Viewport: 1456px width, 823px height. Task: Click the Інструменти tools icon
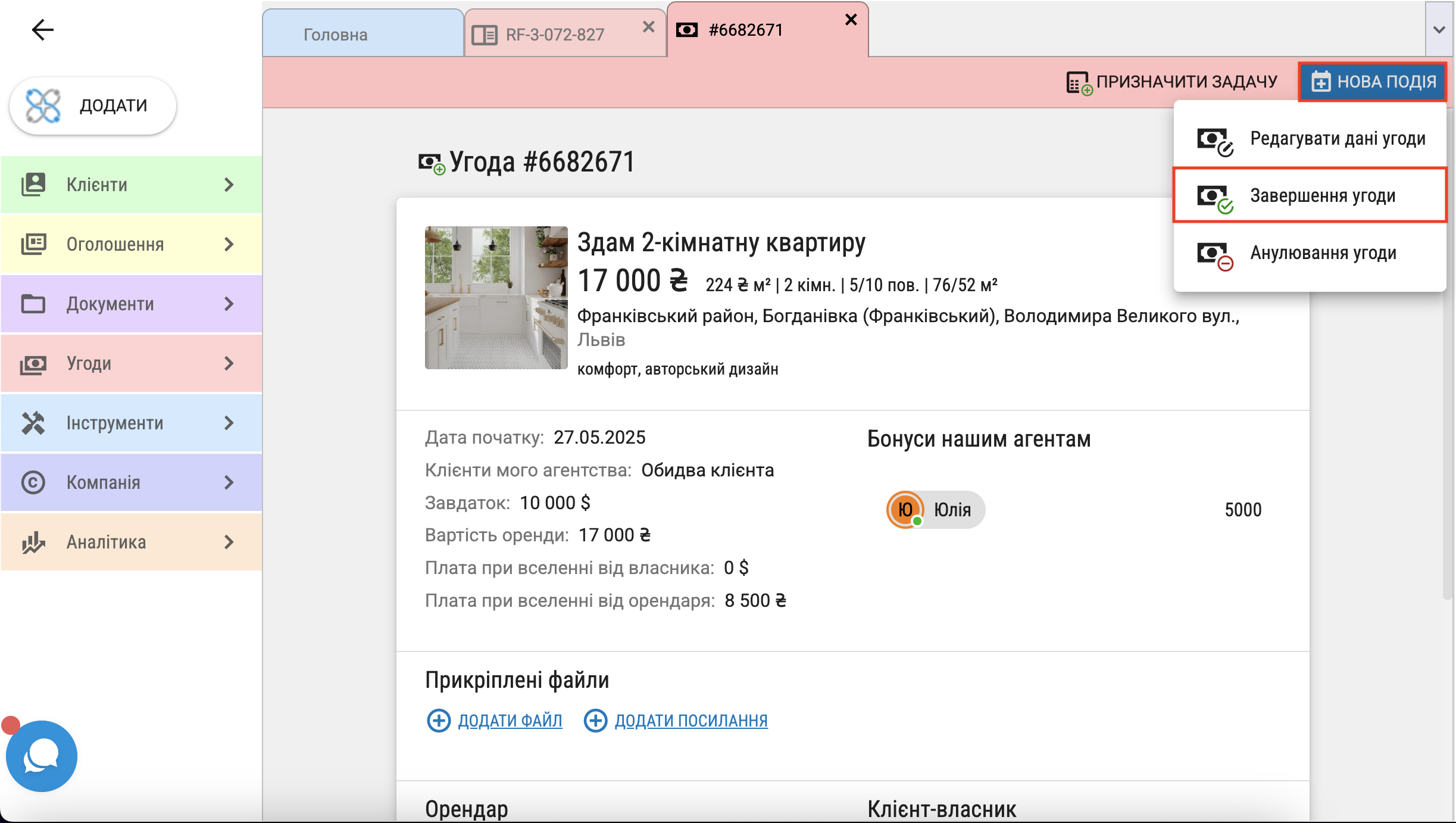point(33,423)
